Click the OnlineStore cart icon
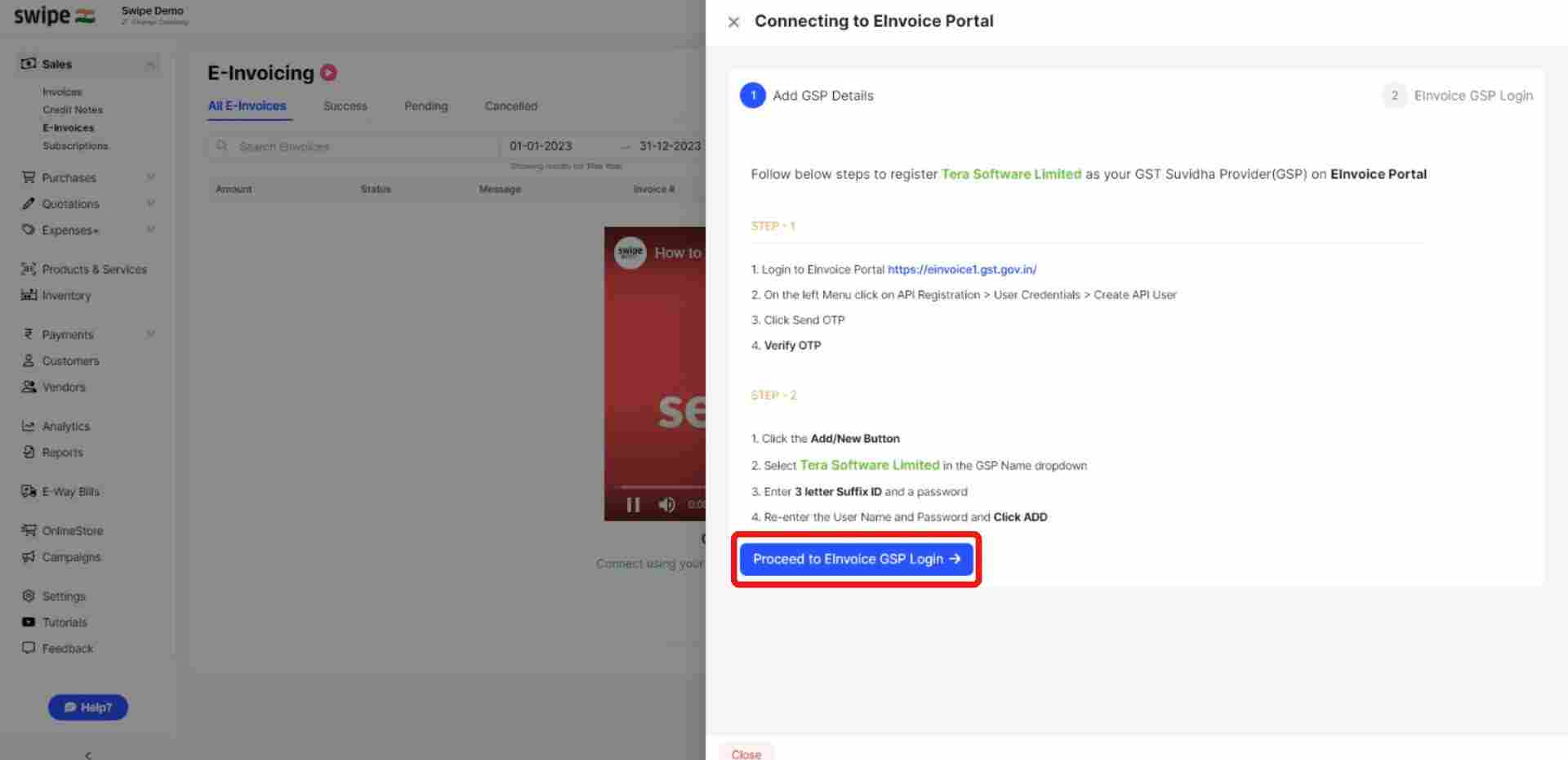 pyautogui.click(x=29, y=530)
